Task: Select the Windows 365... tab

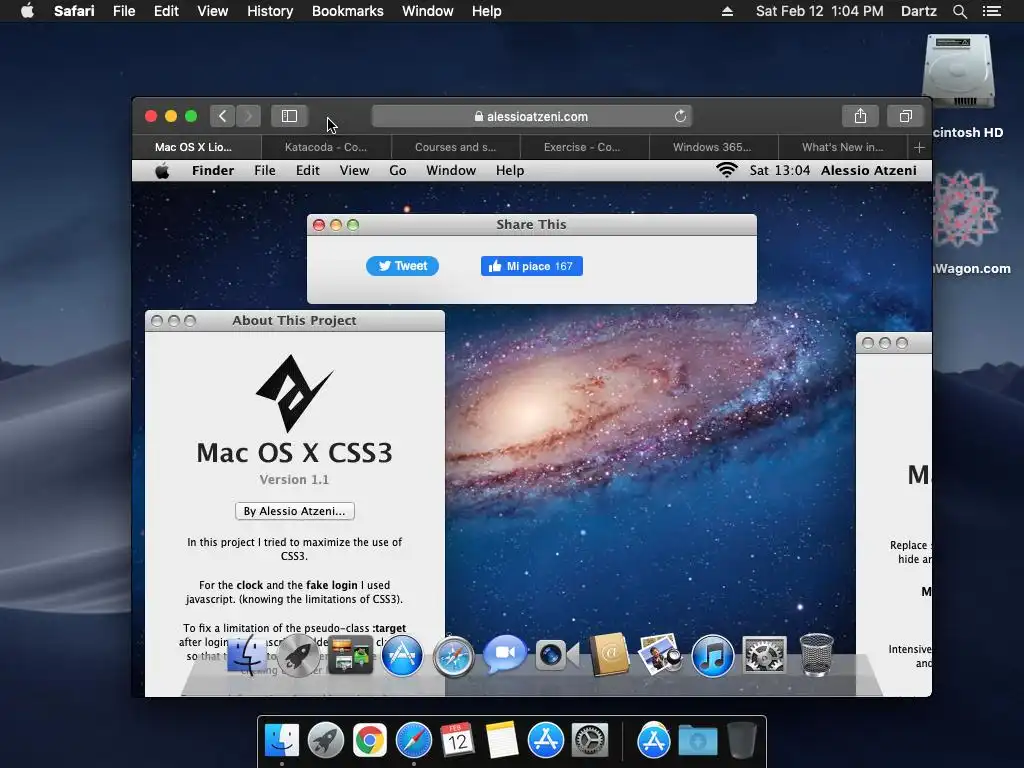Action: [712, 148]
